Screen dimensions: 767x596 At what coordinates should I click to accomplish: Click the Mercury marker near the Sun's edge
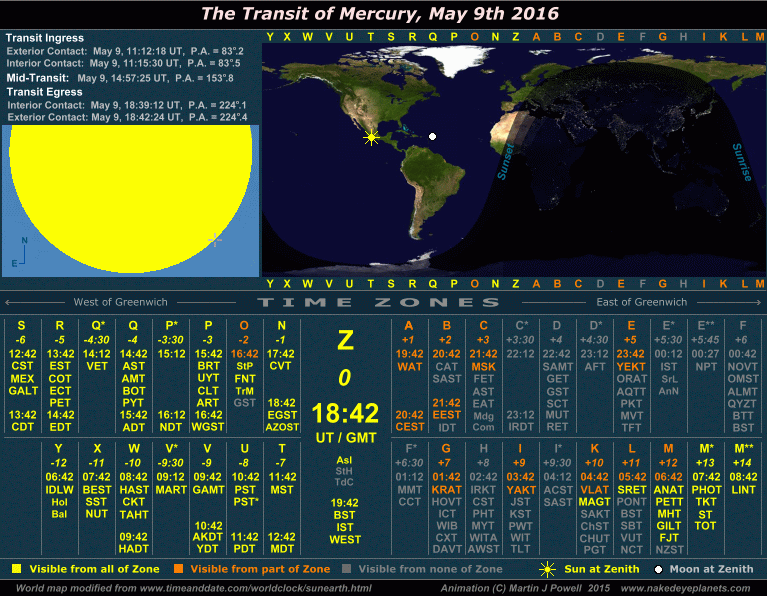(x=212, y=240)
